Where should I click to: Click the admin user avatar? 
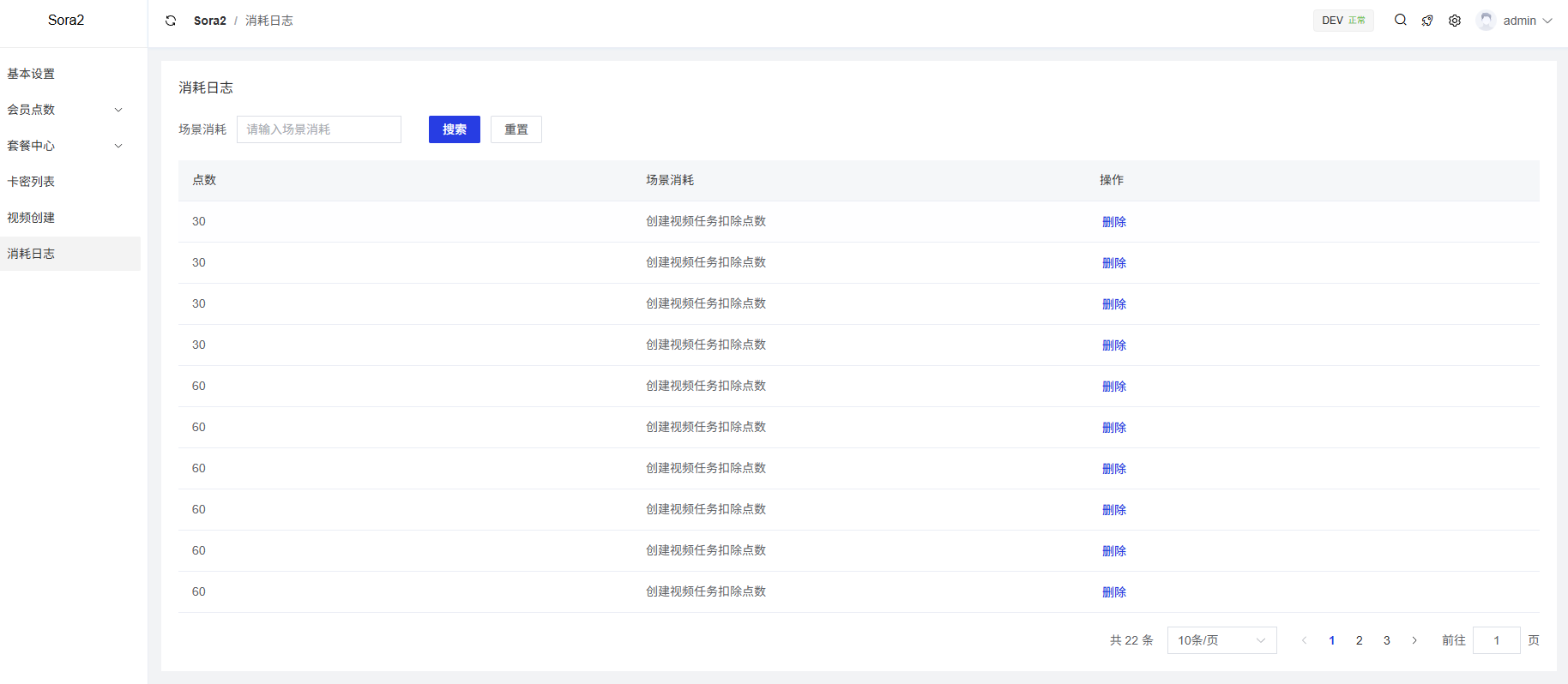tap(1486, 21)
